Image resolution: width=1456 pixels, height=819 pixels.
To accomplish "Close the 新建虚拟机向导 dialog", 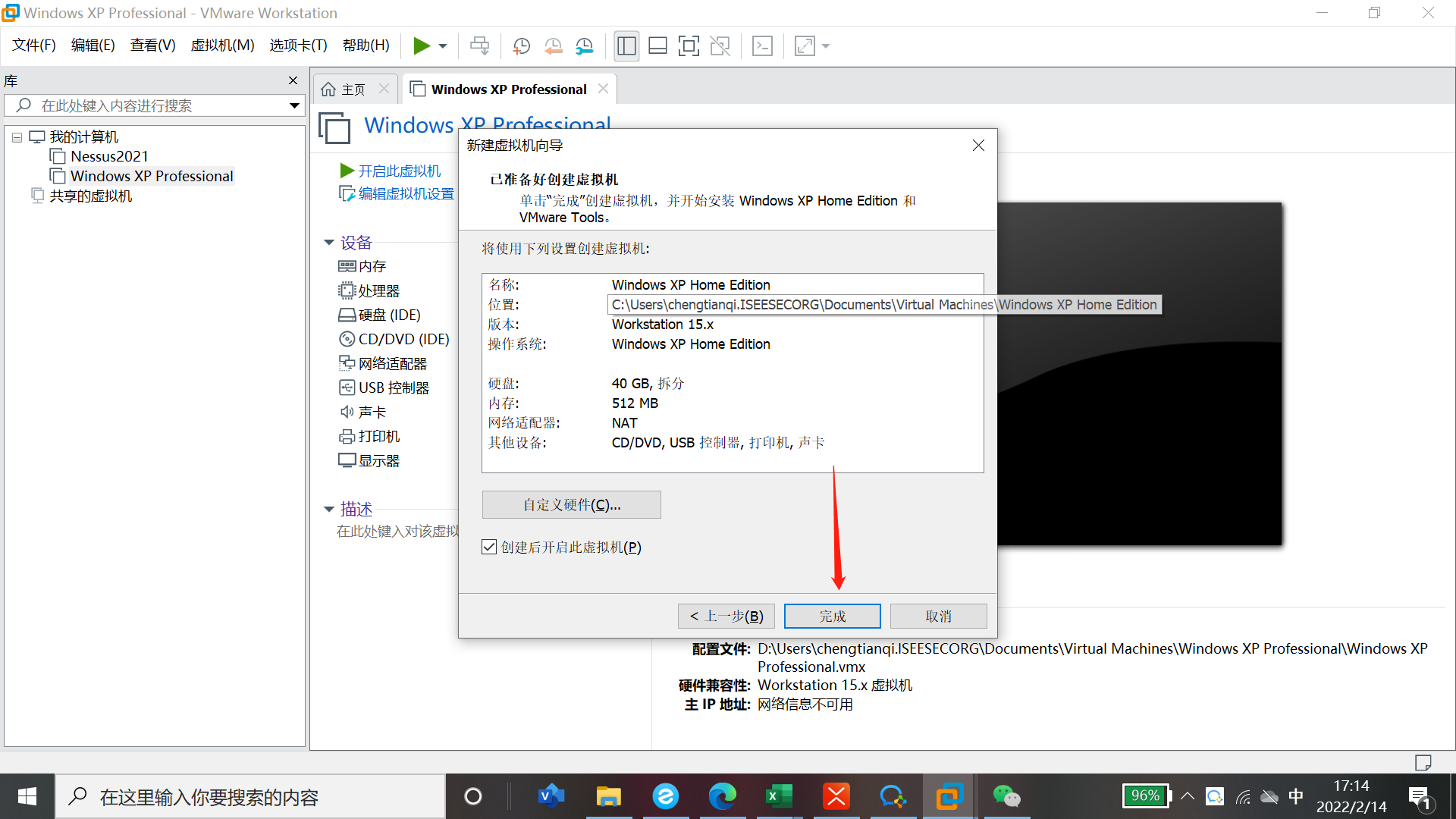I will coord(978,145).
